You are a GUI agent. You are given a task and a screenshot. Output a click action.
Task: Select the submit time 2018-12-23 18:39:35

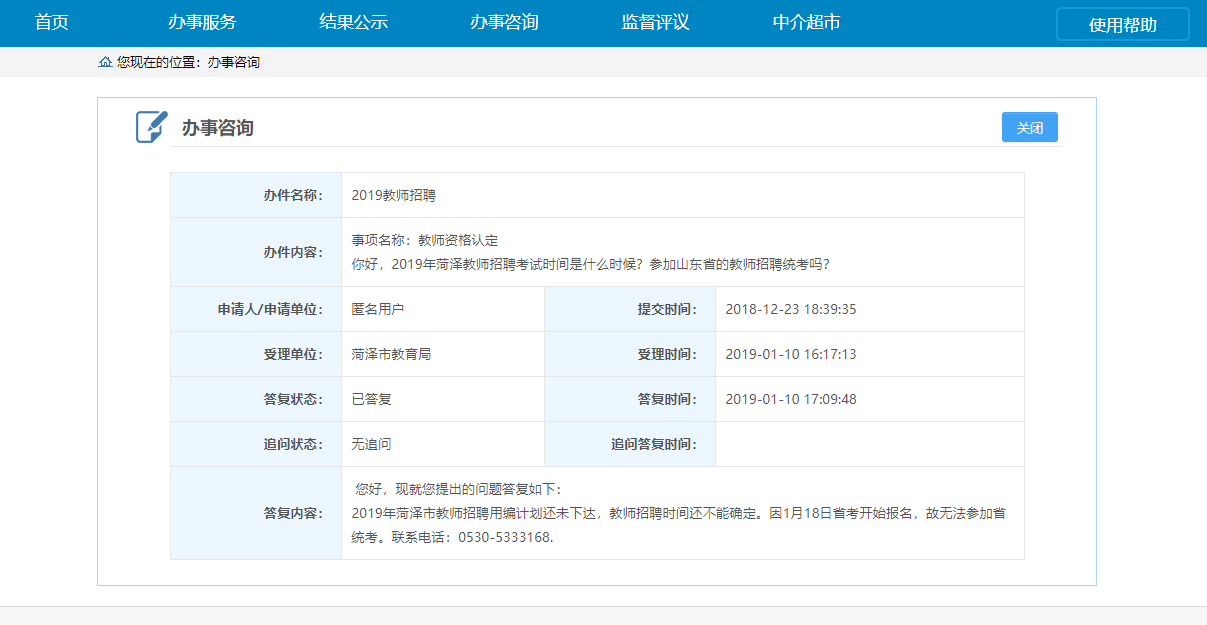(790, 309)
